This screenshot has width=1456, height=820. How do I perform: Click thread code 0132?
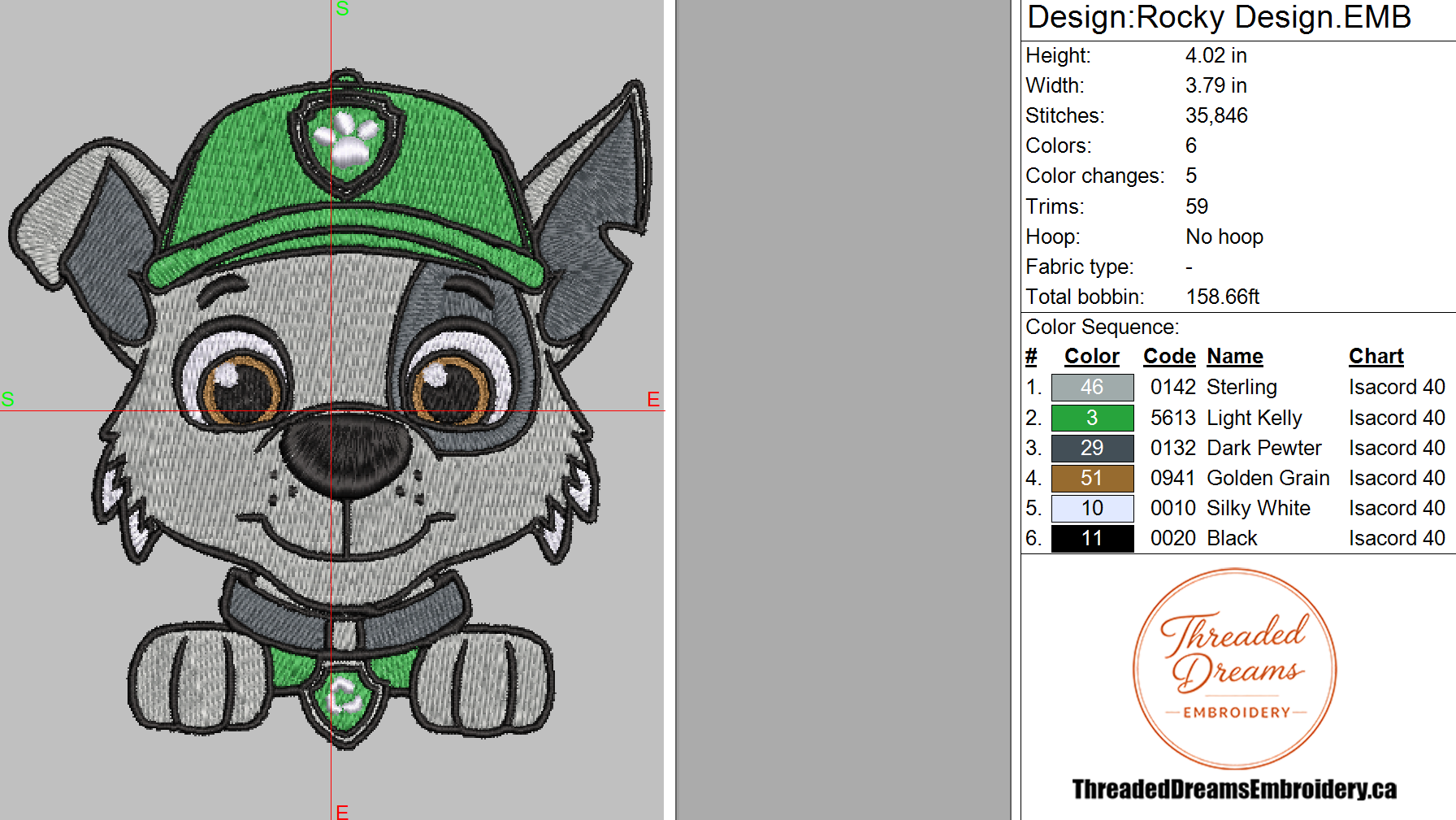coord(1173,448)
